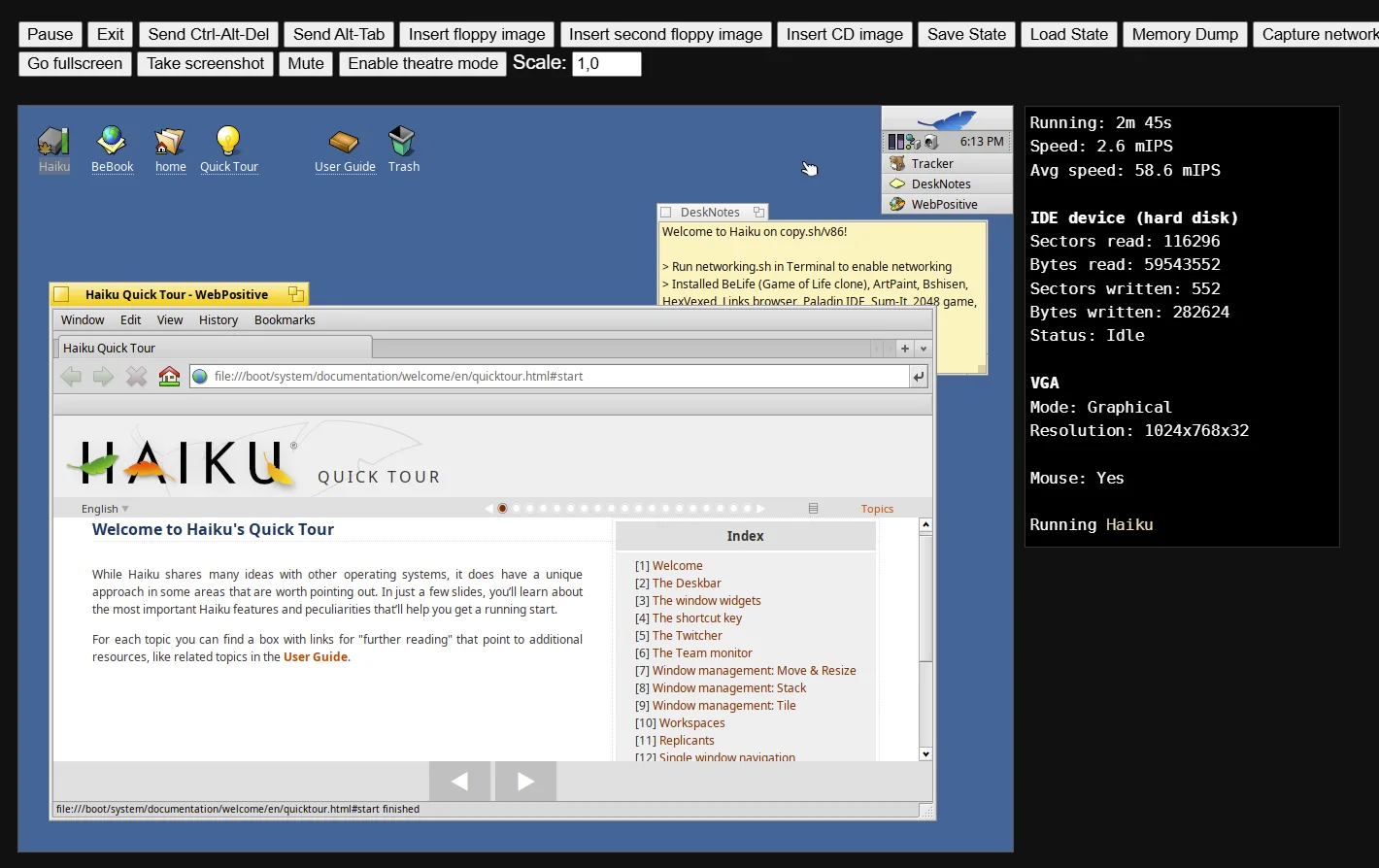Click the back arrow in WebPositive toolbar
The image size is (1379, 868).
point(71,377)
